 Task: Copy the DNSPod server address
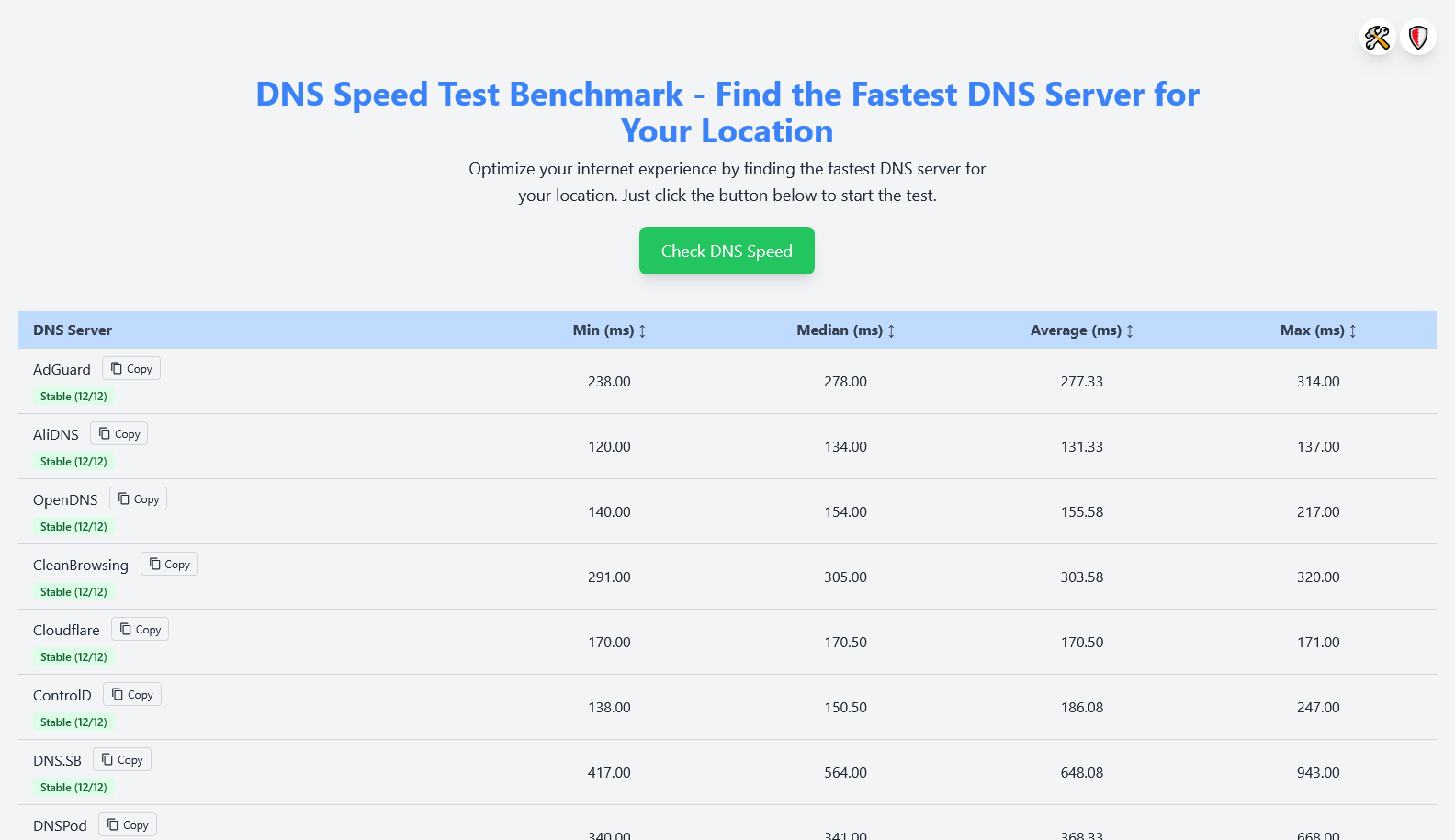click(x=128, y=824)
